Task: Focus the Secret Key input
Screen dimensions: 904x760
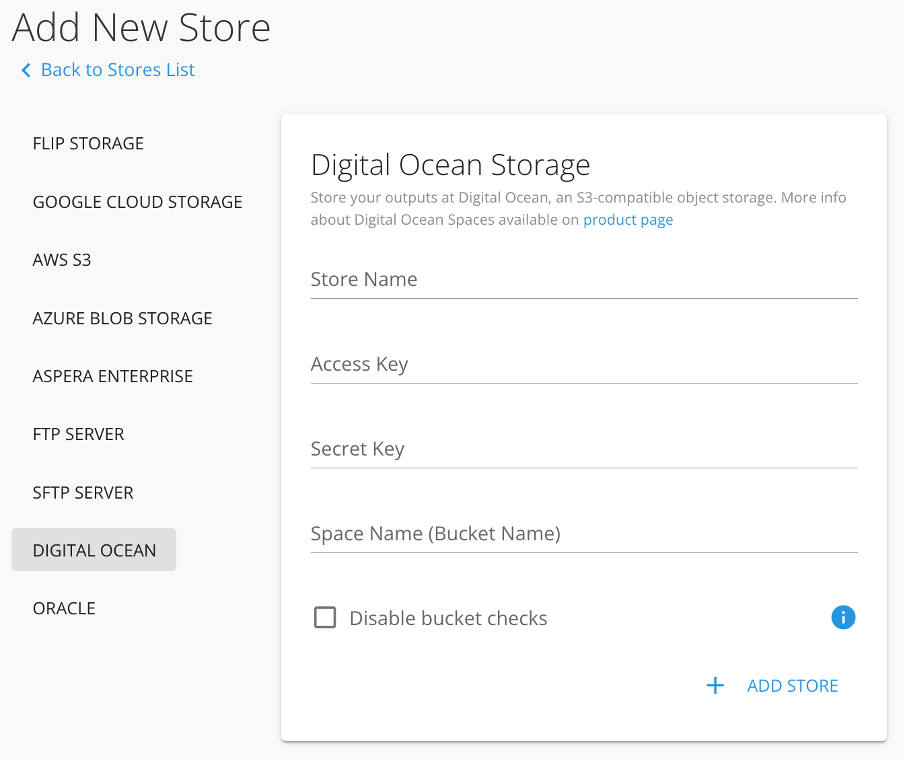Action: point(584,450)
